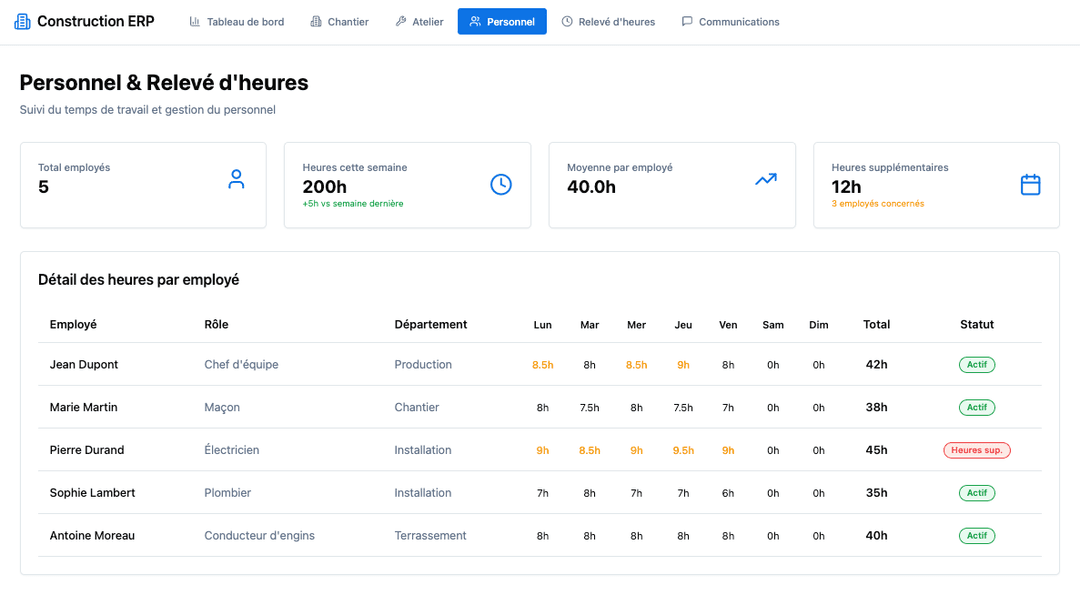Click the person icon in Total employés card

point(236,180)
